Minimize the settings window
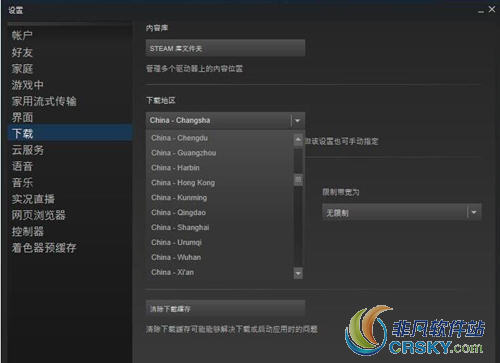The image size is (500, 363). (x=480, y=11)
